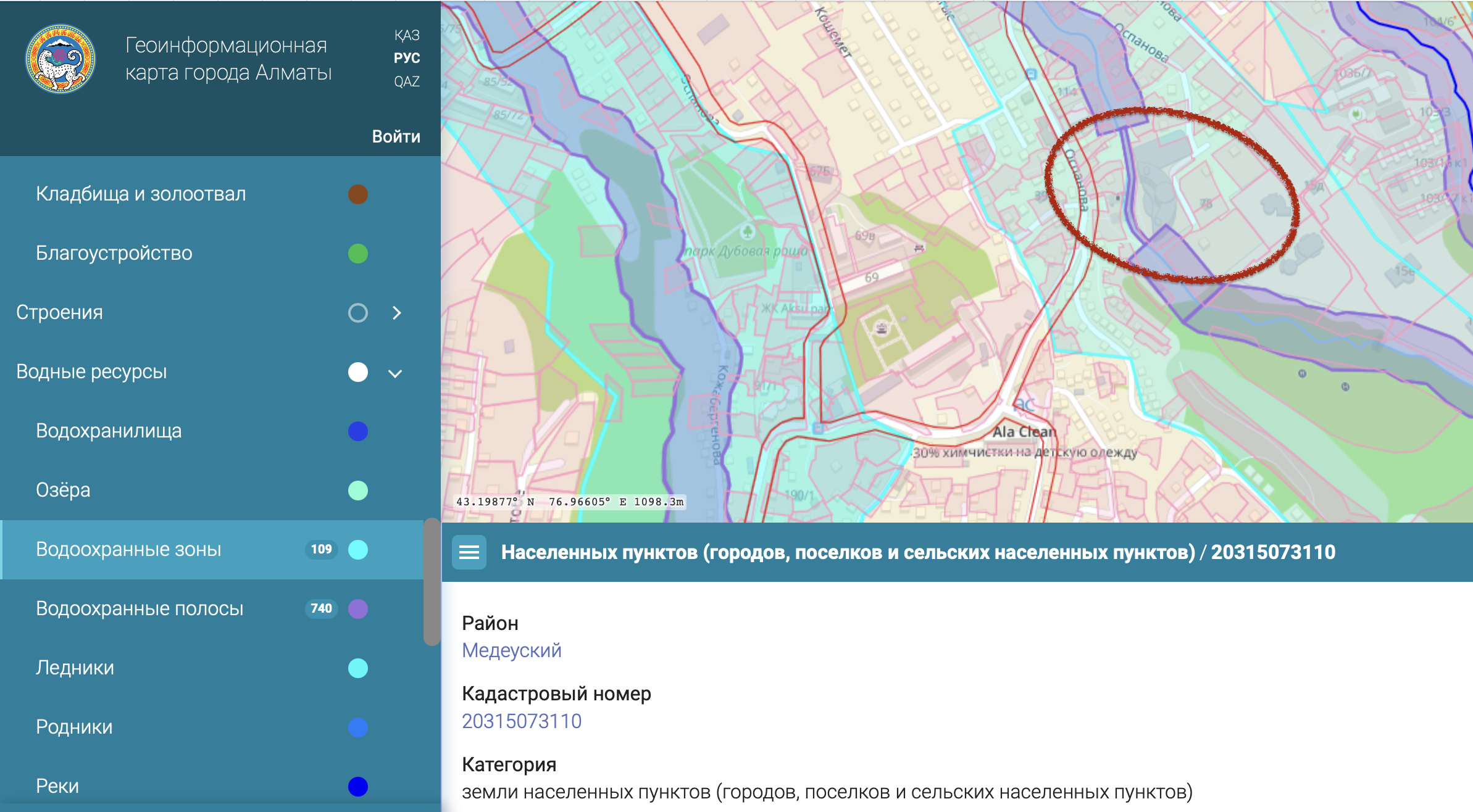Viewport: 1473px width, 812px height.
Task: Open the Медеуский district link
Action: coord(511,650)
